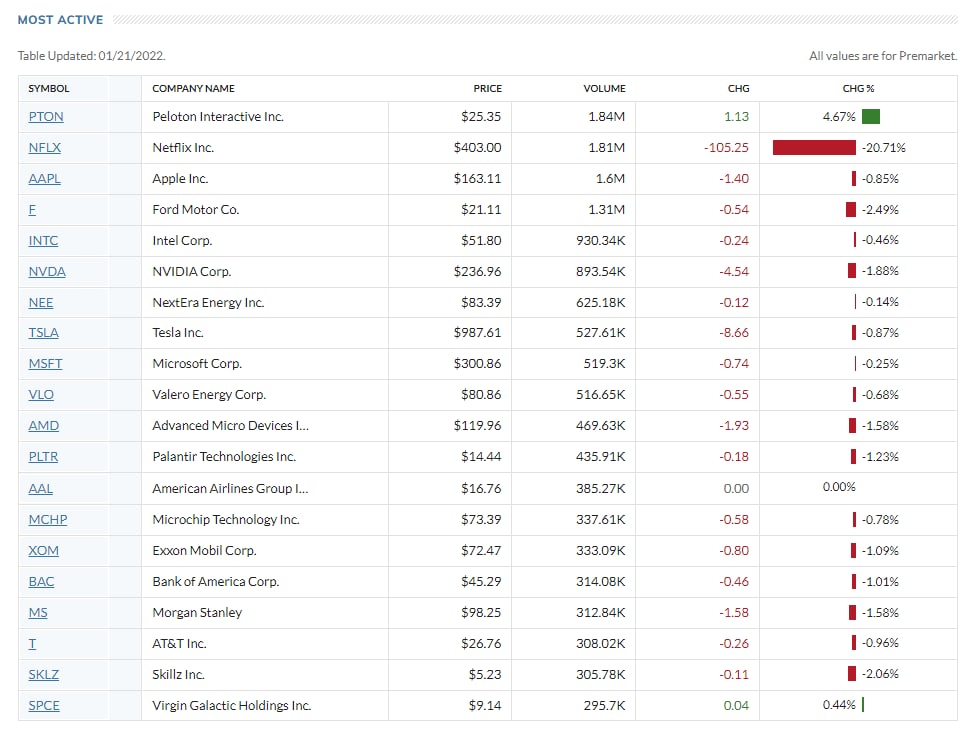Image resolution: width=973 pixels, height=735 pixels.
Task: Select Palantir Technologies Inc. company name
Action: point(224,457)
